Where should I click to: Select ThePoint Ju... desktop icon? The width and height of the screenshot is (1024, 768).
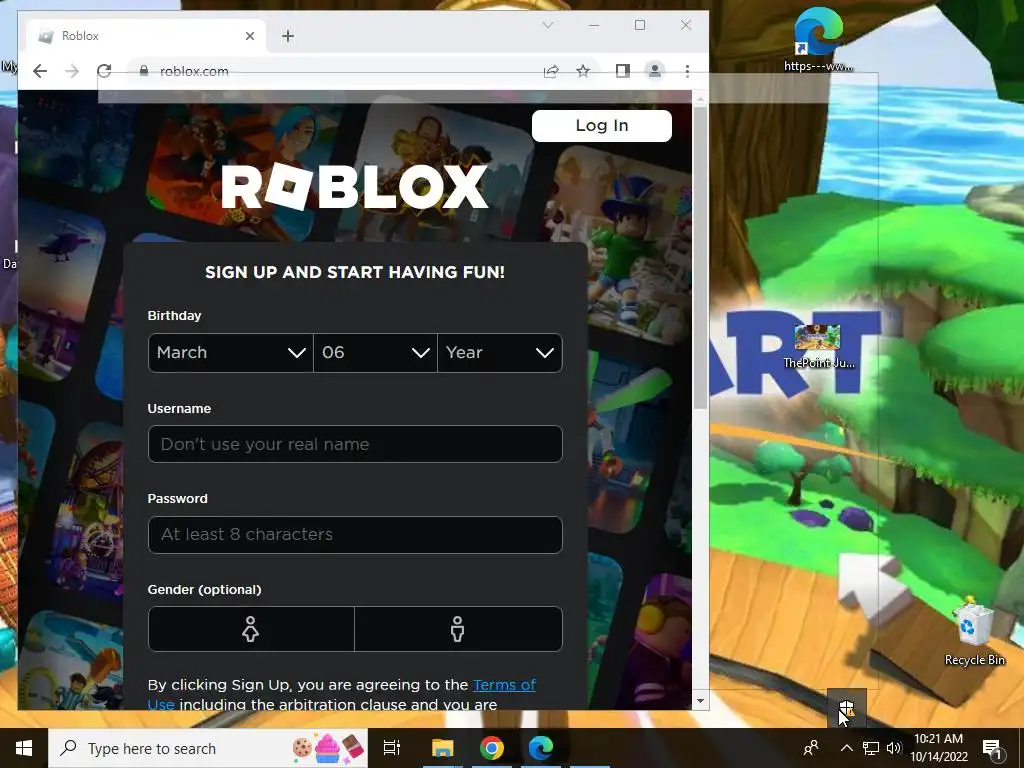pos(818,346)
